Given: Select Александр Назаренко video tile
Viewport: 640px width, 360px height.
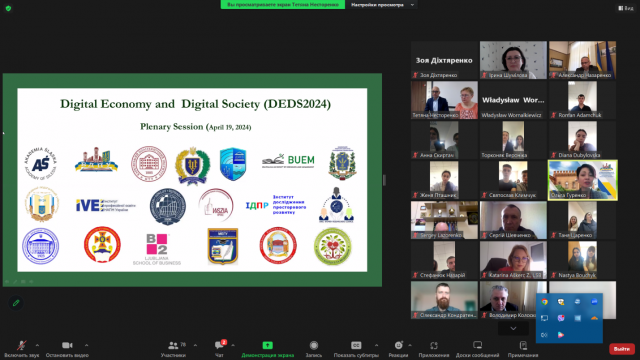Looking at the screenshot, I should (x=582, y=60).
